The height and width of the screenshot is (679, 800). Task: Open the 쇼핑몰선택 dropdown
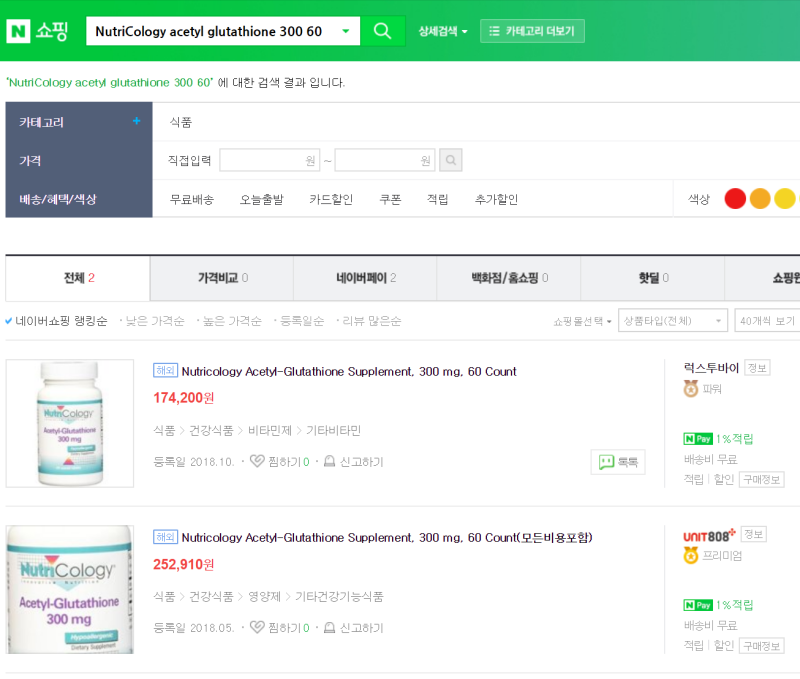coord(582,321)
